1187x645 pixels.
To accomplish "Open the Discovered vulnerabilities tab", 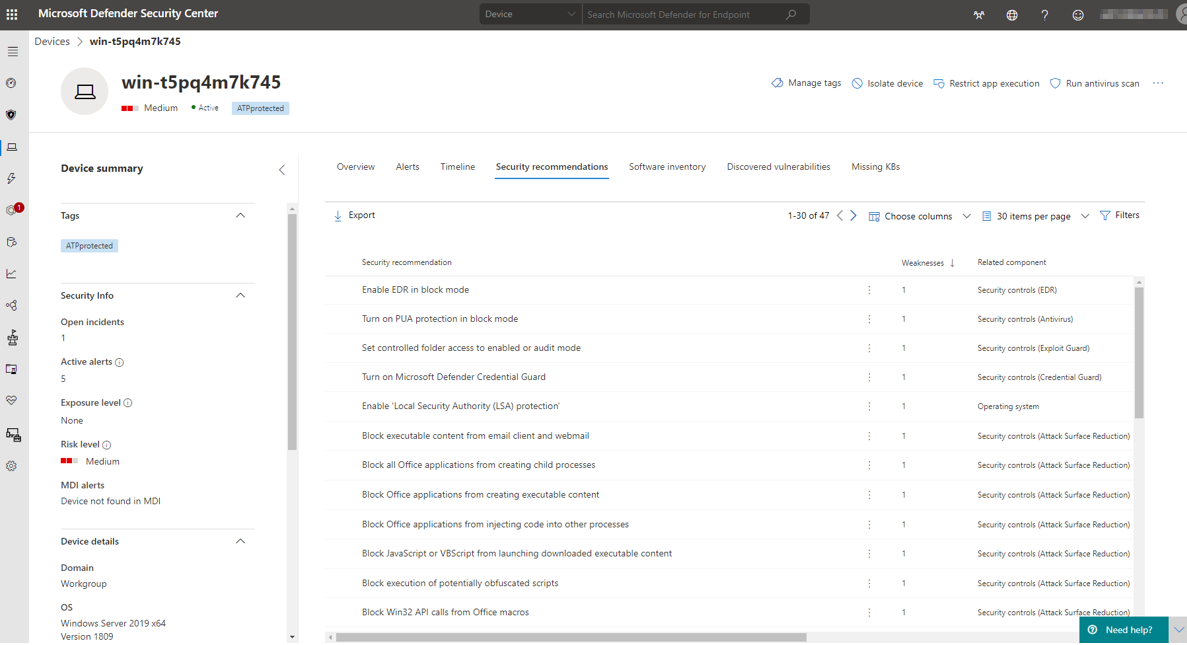I will [x=778, y=166].
